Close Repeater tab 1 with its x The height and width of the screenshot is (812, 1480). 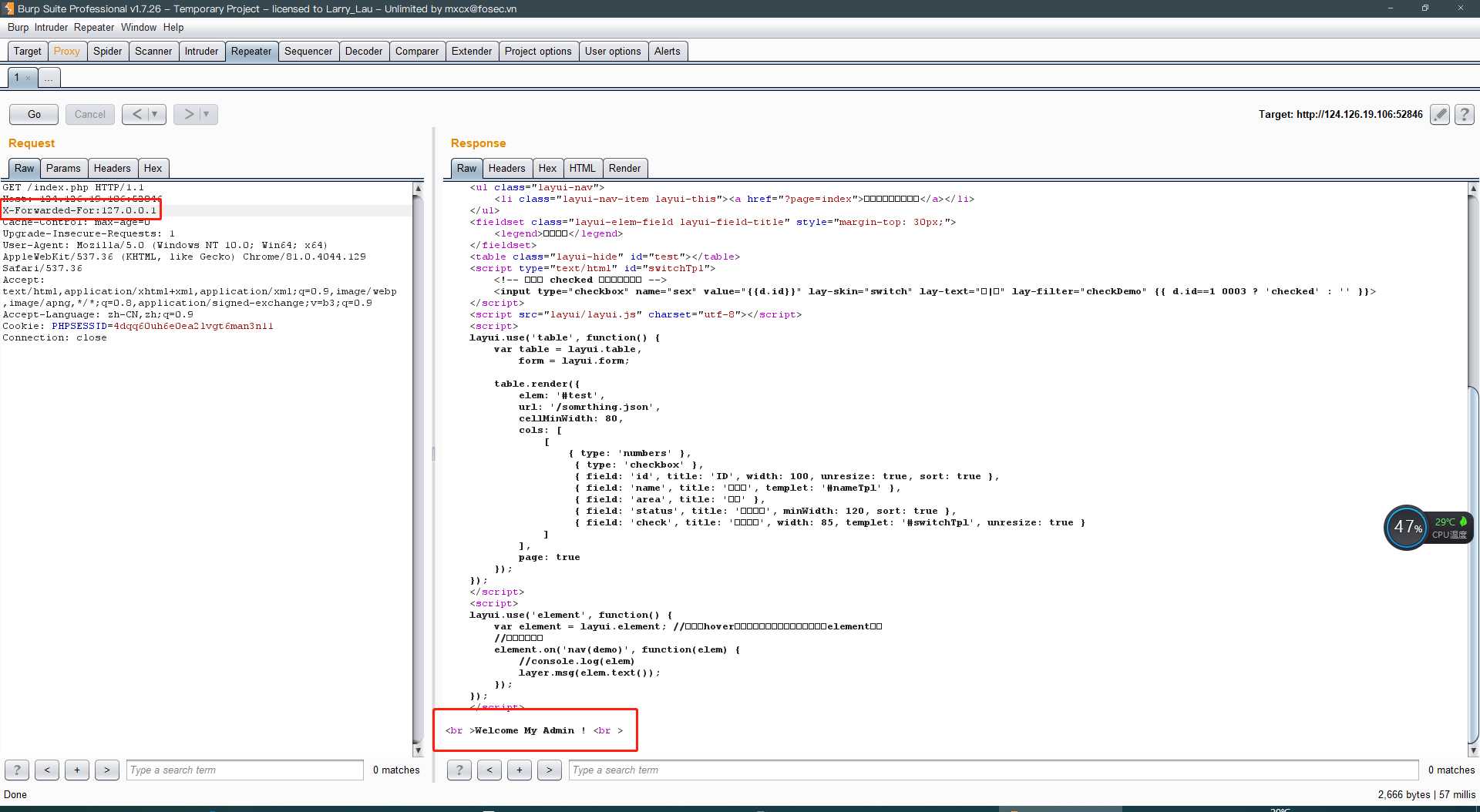coord(28,78)
